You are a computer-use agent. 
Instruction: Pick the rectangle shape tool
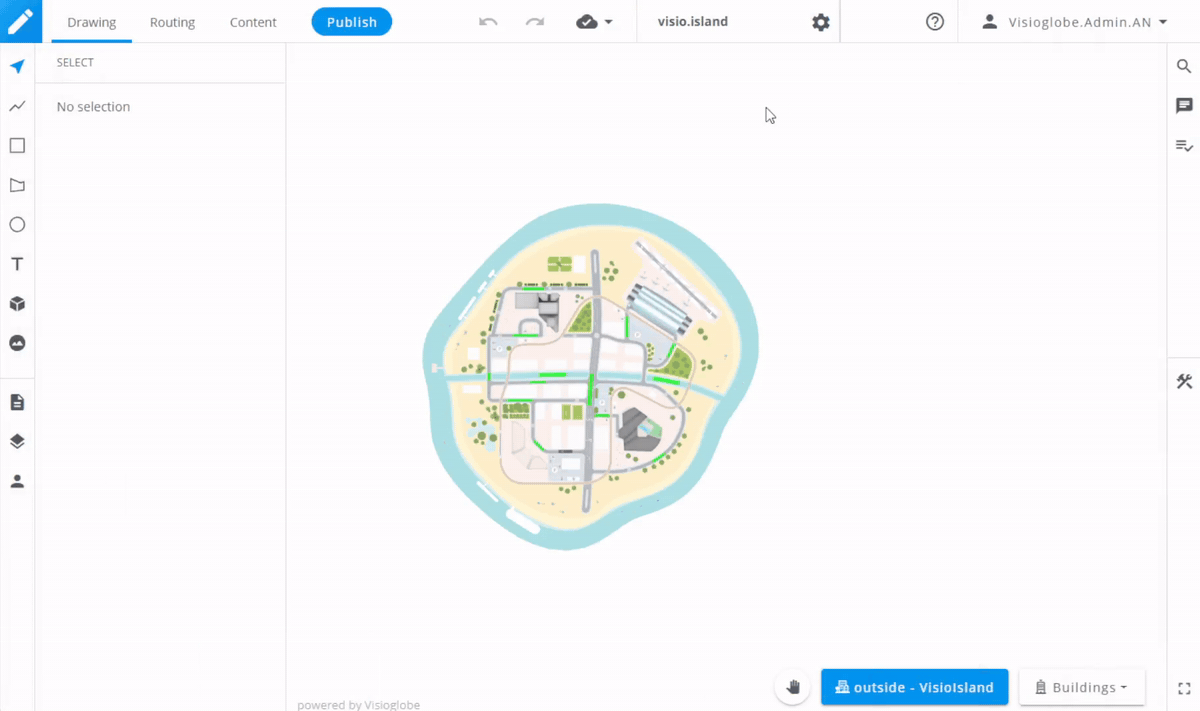tap(17, 146)
